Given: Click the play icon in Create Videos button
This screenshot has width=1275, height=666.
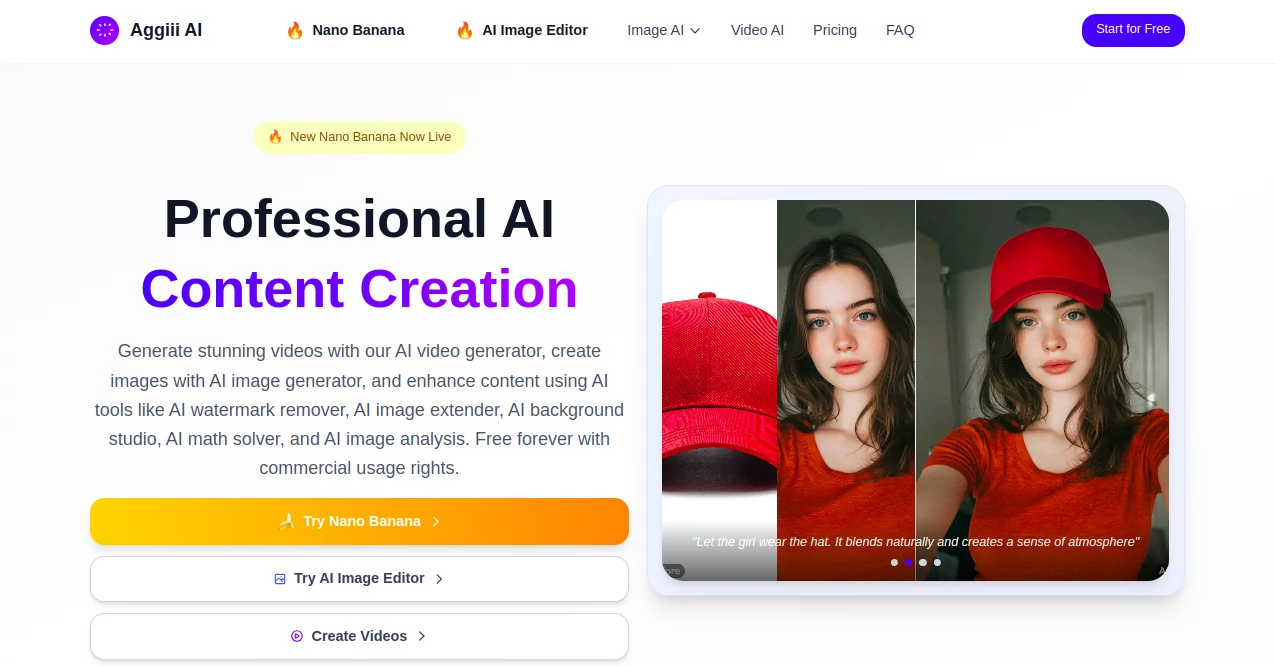Looking at the screenshot, I should (297, 636).
